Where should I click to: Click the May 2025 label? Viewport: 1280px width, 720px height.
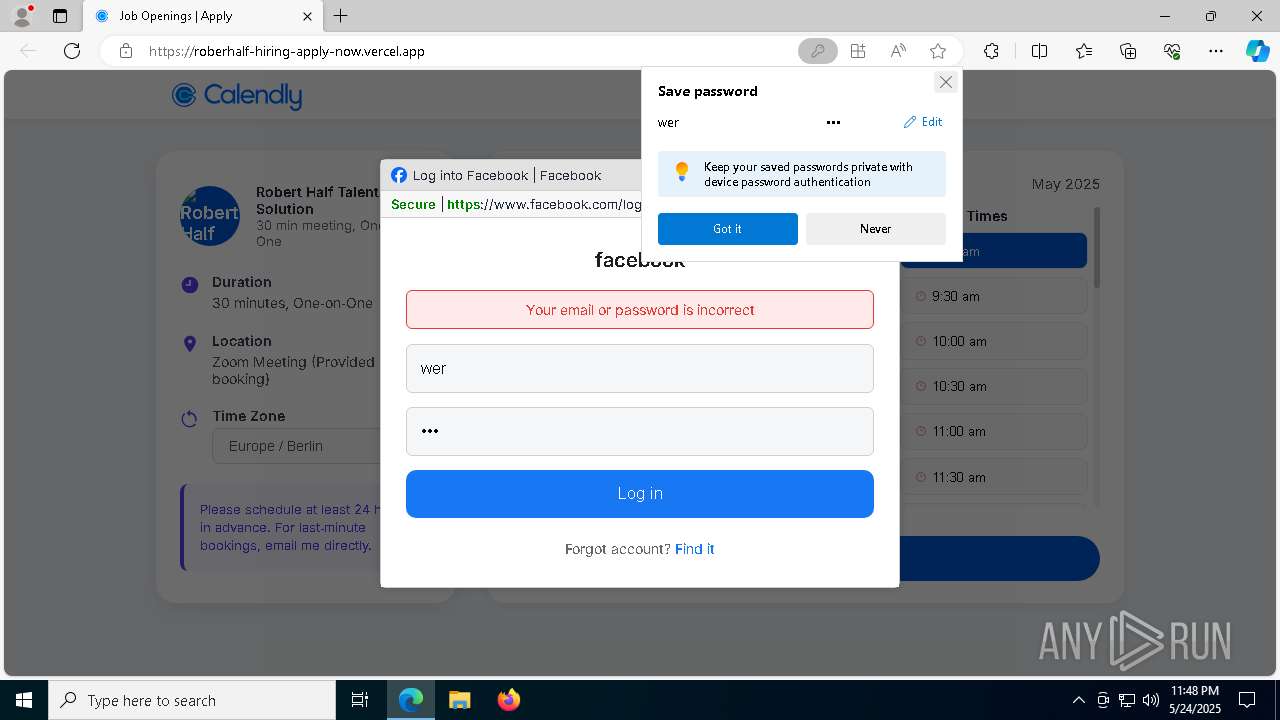(x=1066, y=184)
